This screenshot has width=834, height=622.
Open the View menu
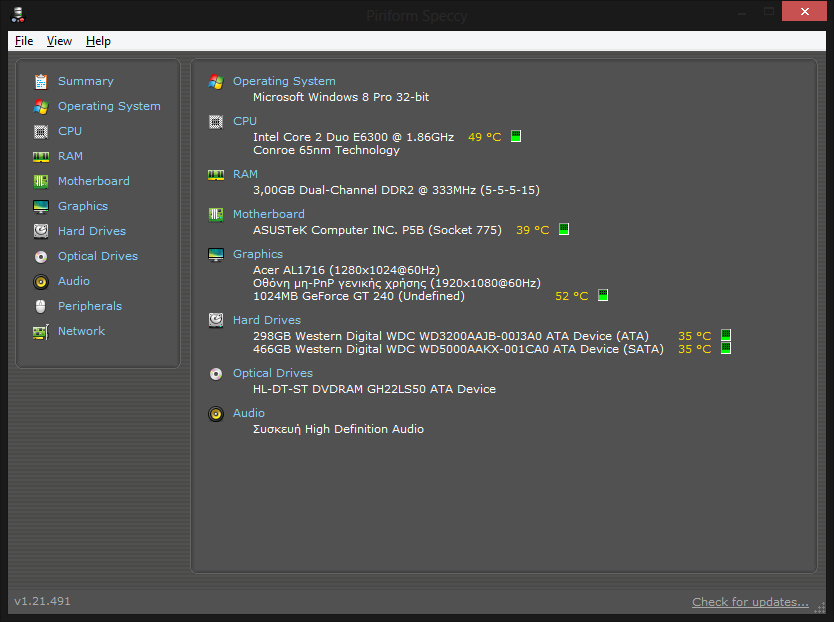pos(59,41)
